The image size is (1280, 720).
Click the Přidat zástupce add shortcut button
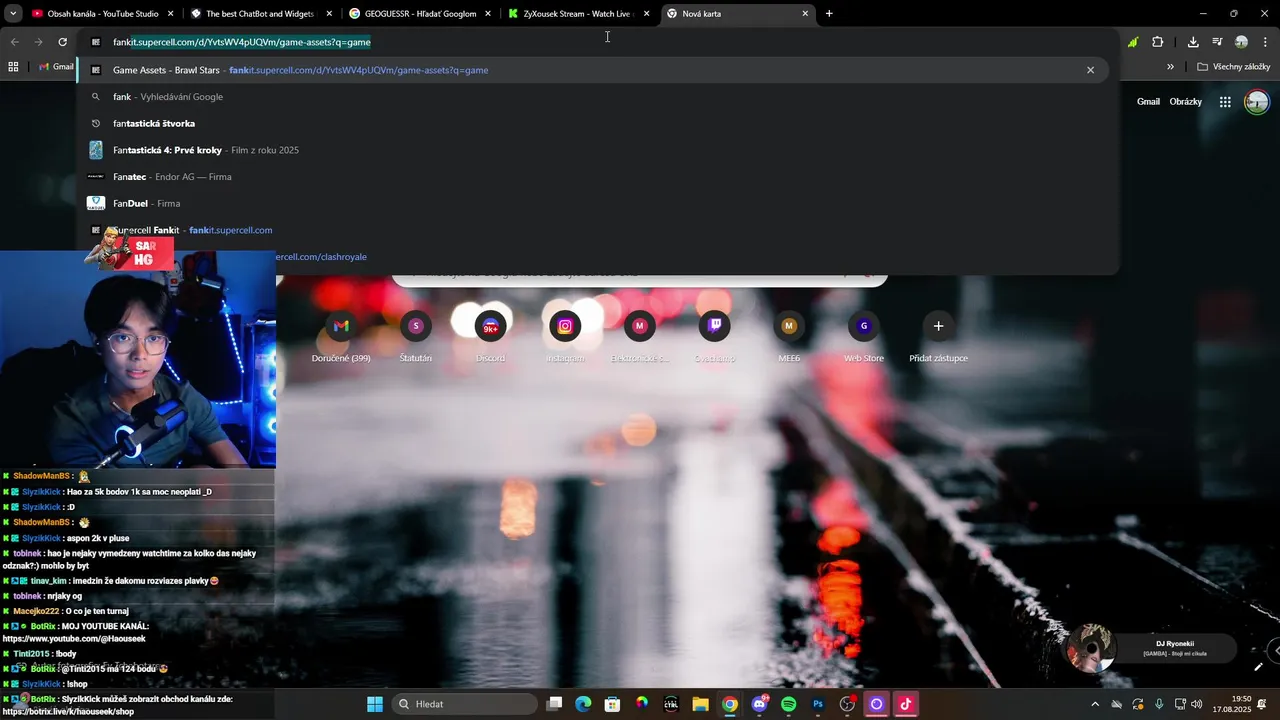click(938, 337)
